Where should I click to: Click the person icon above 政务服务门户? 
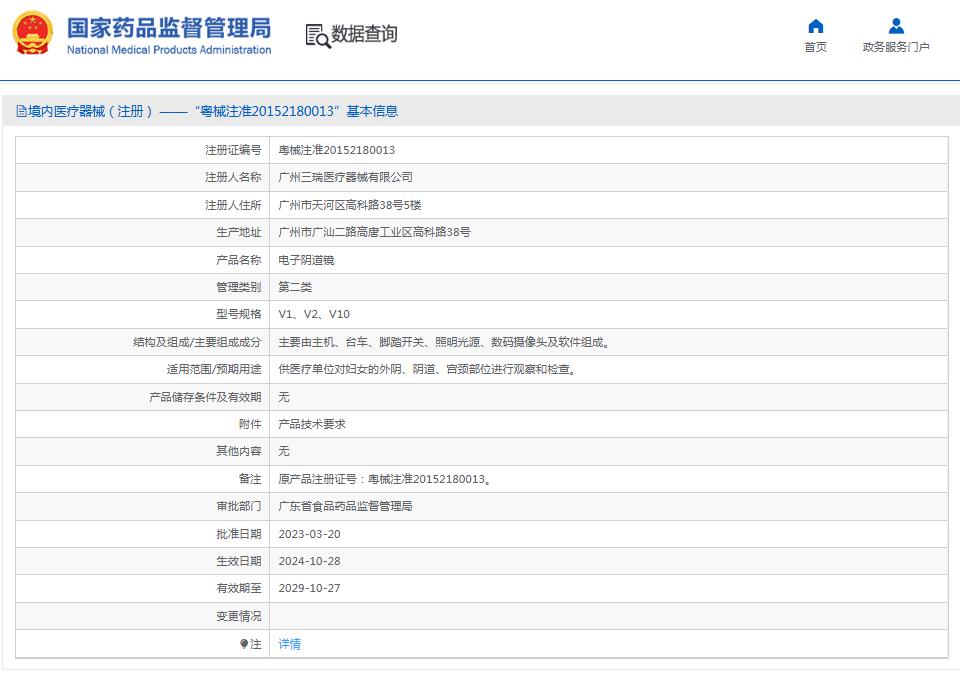tap(895, 26)
